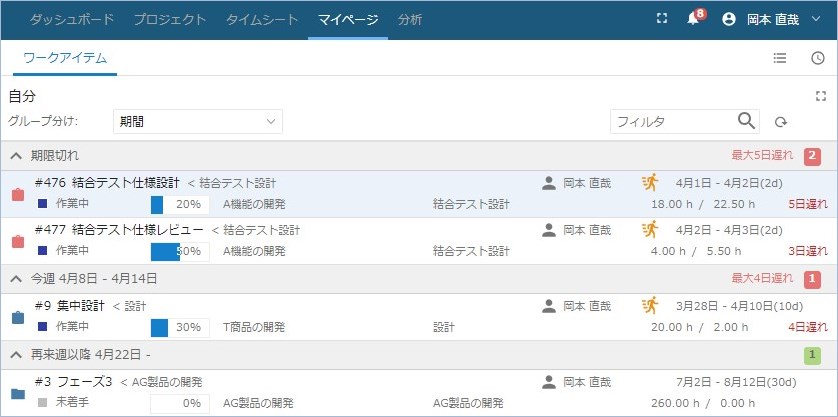Select the ワークアイテム tab
This screenshot has height=417, width=838.
(65, 58)
